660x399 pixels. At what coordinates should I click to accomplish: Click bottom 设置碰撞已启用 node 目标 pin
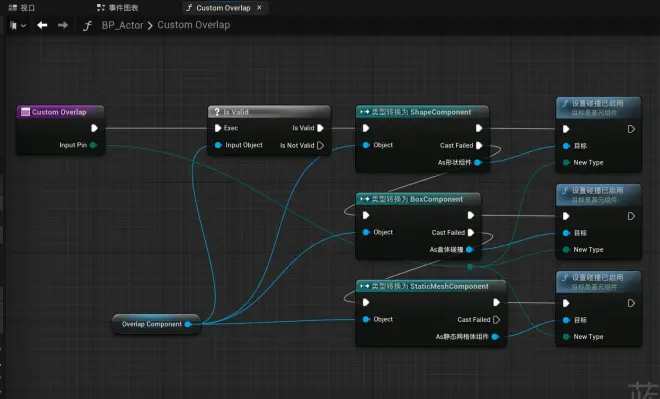pyautogui.click(x=566, y=320)
